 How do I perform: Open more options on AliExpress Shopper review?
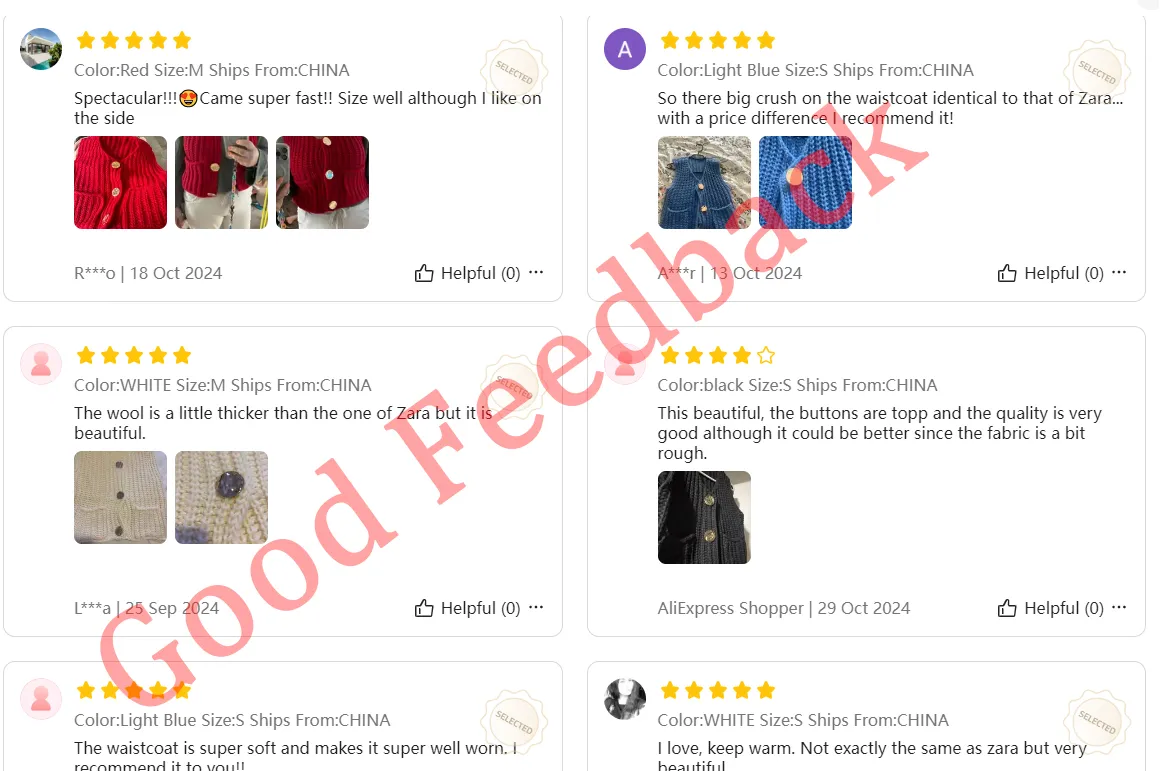pyautogui.click(x=1119, y=607)
